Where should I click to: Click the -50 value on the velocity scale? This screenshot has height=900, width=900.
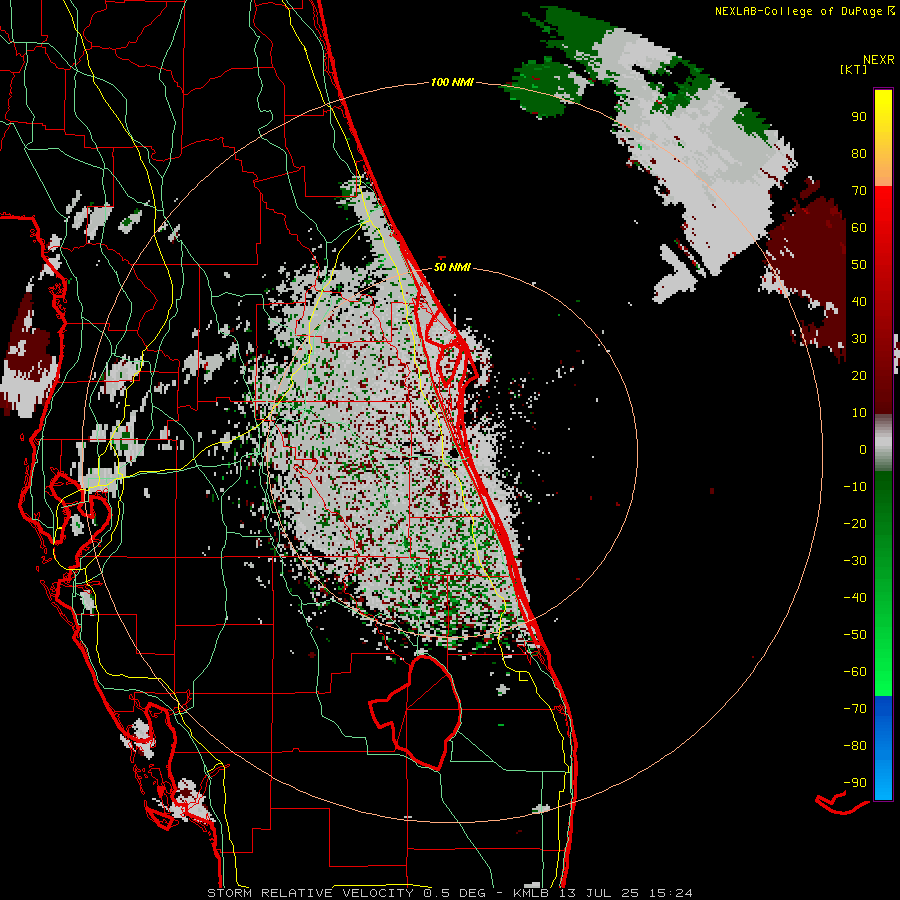pos(855,635)
